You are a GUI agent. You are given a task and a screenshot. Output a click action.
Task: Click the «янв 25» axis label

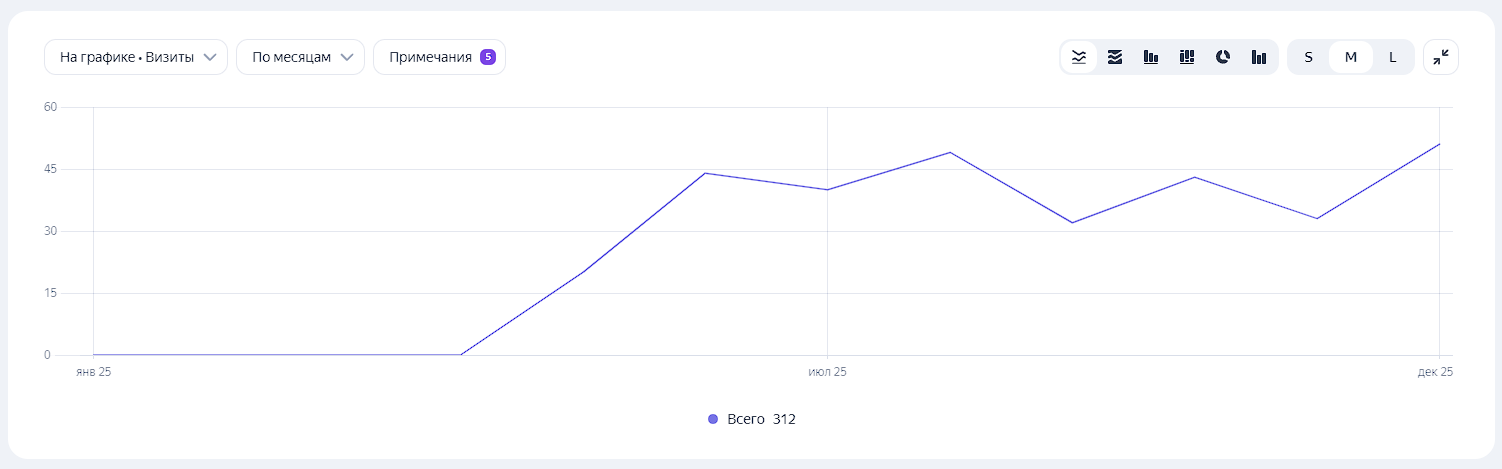pyautogui.click(x=93, y=372)
